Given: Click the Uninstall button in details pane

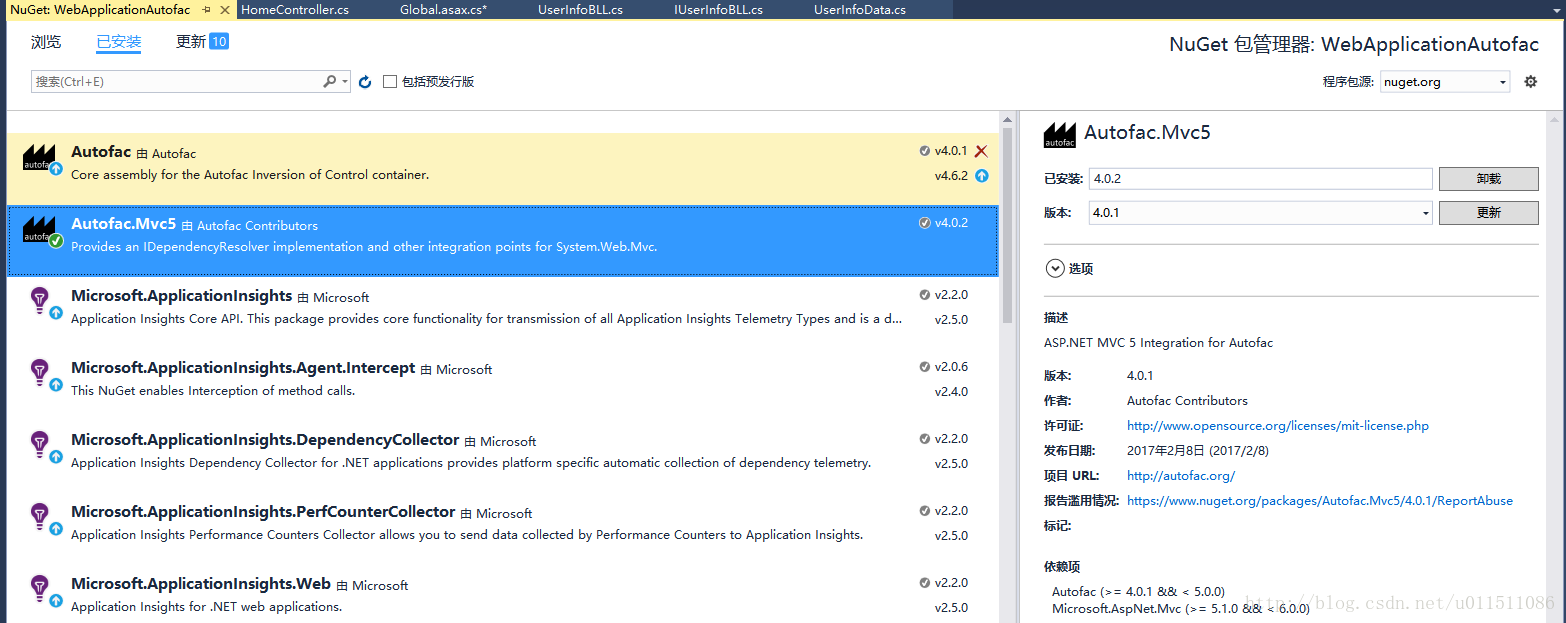Looking at the screenshot, I should click(1488, 178).
